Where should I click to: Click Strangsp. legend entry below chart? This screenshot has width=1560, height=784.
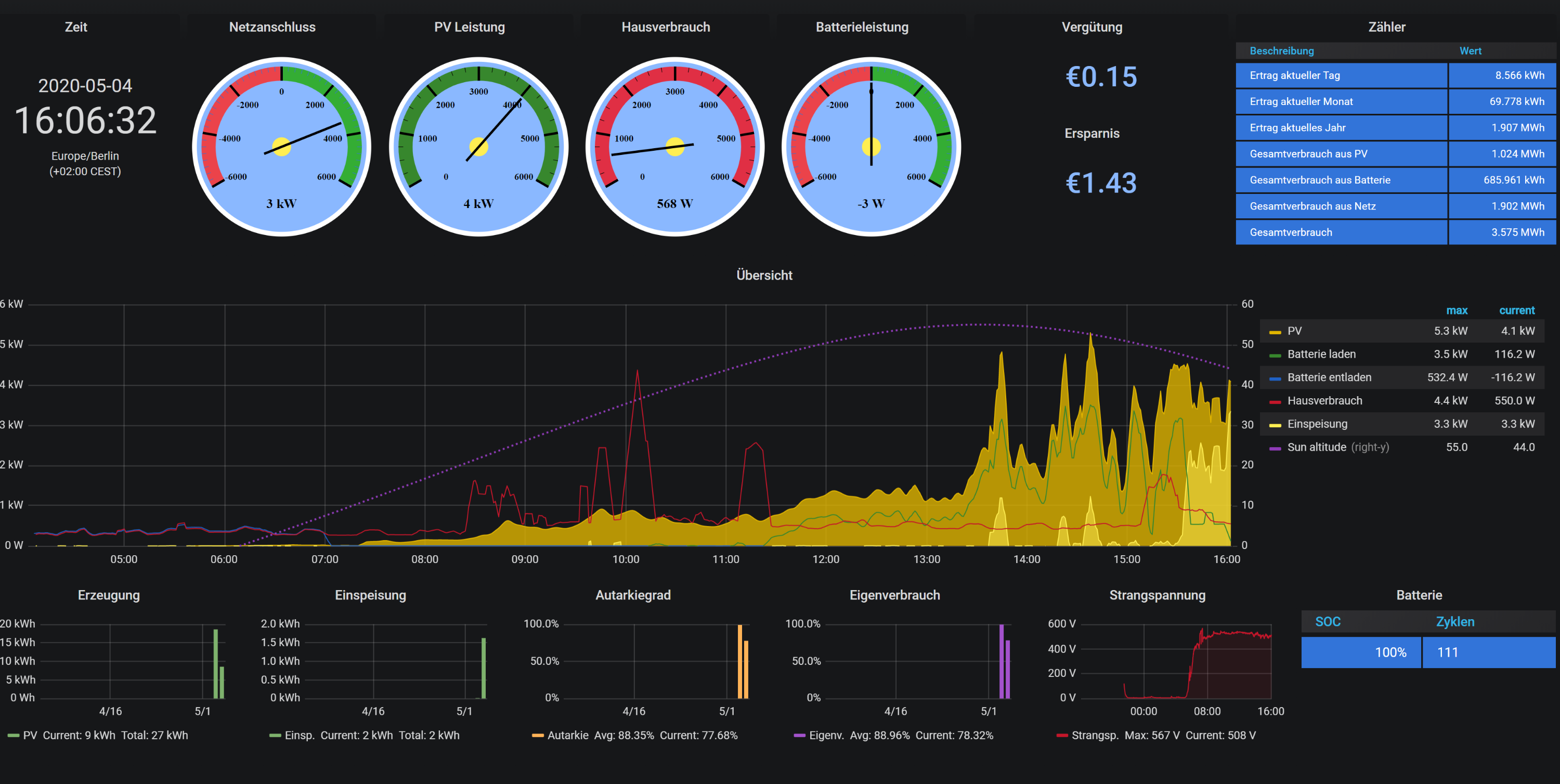pyautogui.click(x=1094, y=735)
